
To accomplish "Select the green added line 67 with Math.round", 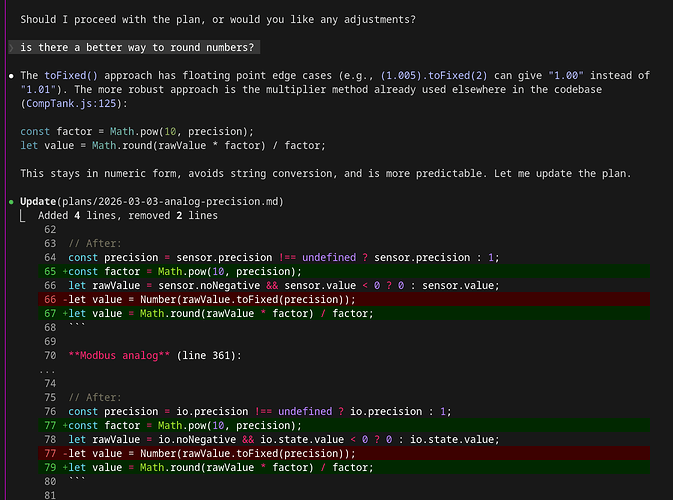I will click(221, 313).
